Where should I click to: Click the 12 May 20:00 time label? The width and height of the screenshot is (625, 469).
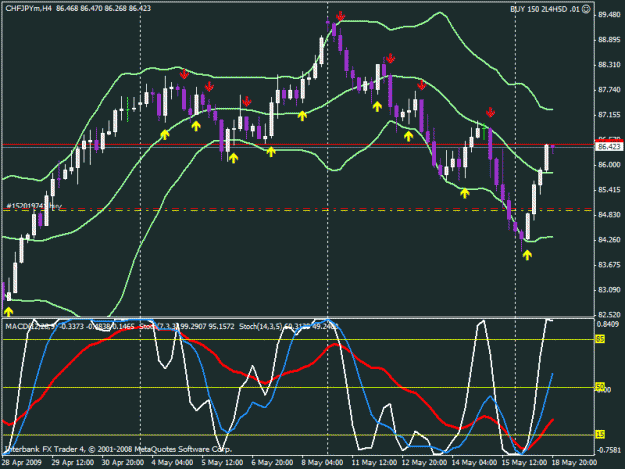pyautogui.click(x=424, y=463)
